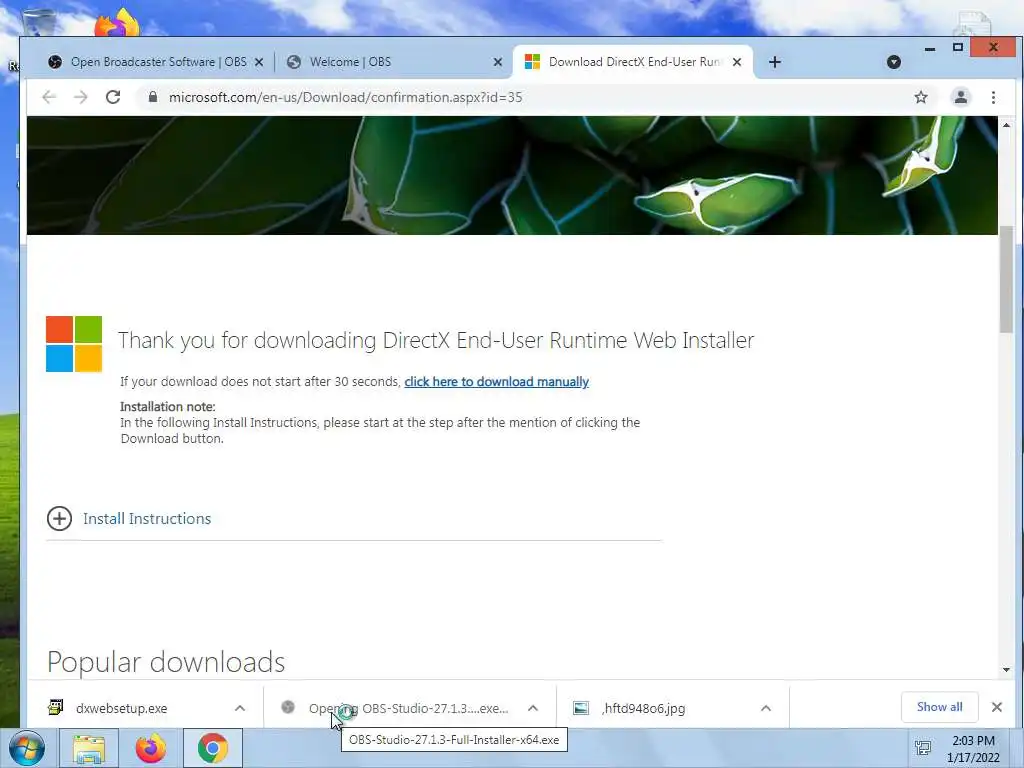
Task: Open the Install Instructions section link
Action: 147,519
